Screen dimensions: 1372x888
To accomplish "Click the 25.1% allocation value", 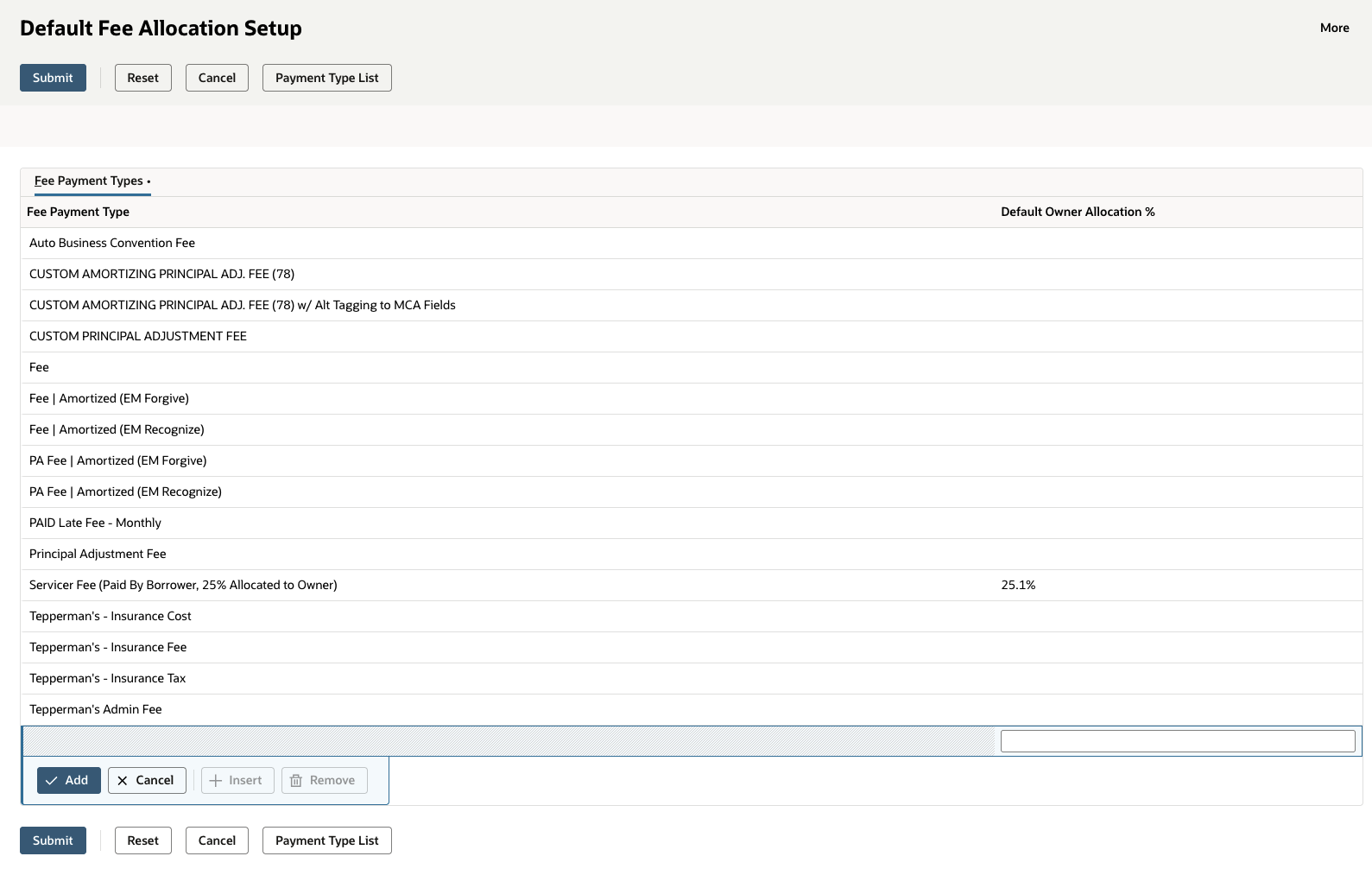I will (1018, 585).
